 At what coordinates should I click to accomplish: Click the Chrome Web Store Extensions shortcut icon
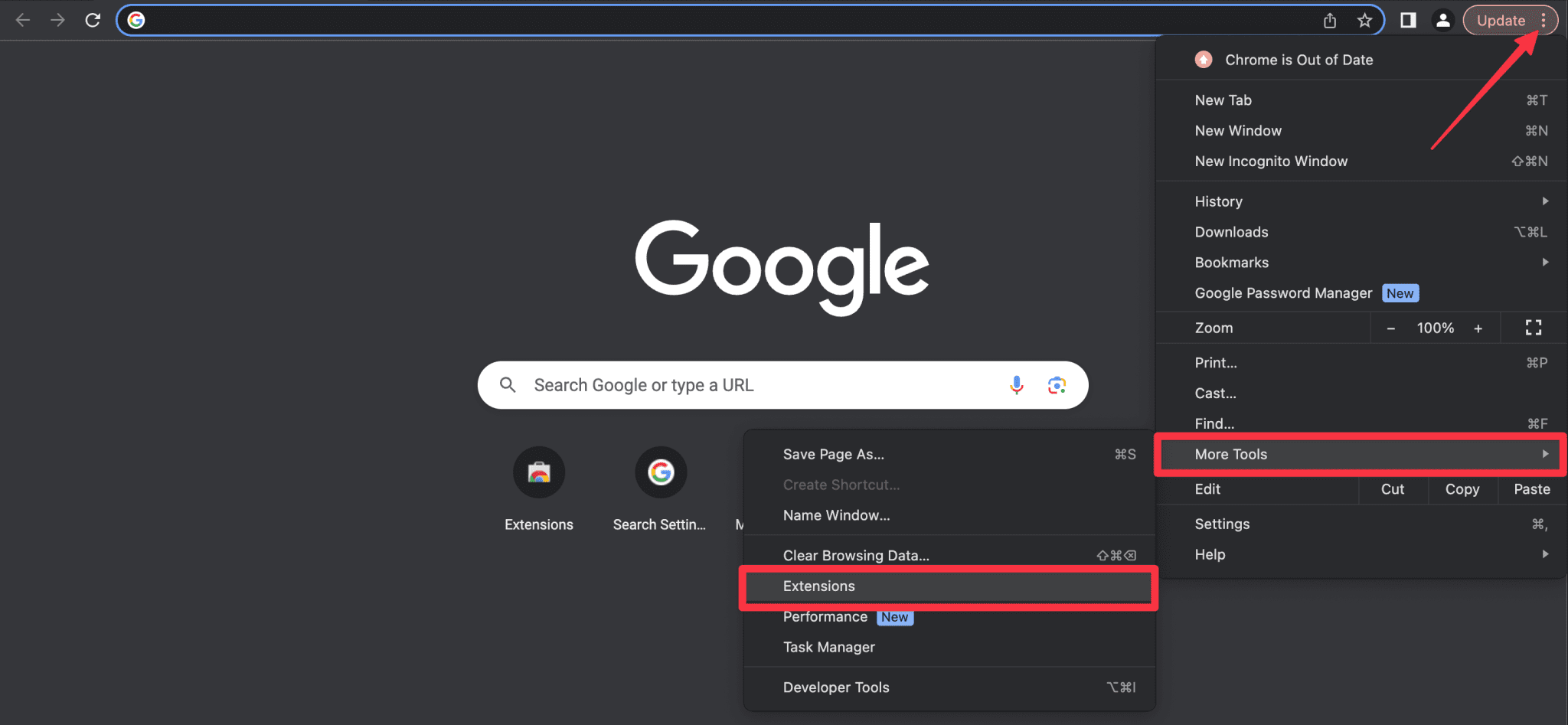(539, 472)
